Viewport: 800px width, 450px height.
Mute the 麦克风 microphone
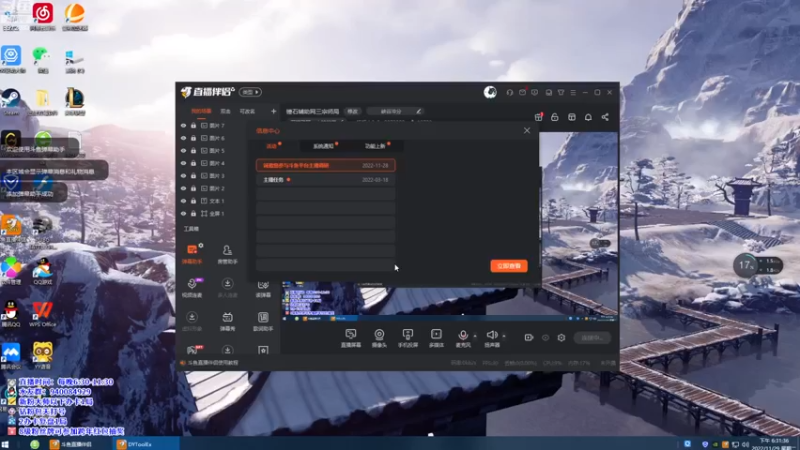(463, 338)
